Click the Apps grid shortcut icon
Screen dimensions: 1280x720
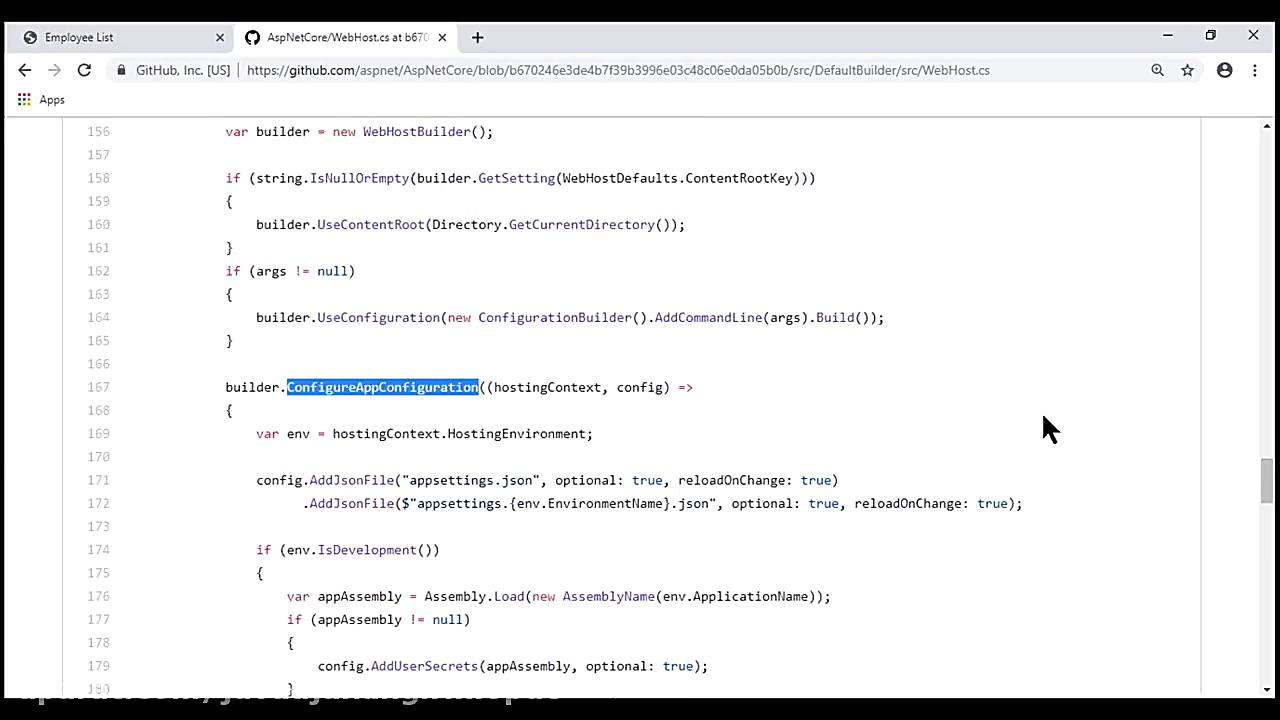pyautogui.click(x=23, y=99)
